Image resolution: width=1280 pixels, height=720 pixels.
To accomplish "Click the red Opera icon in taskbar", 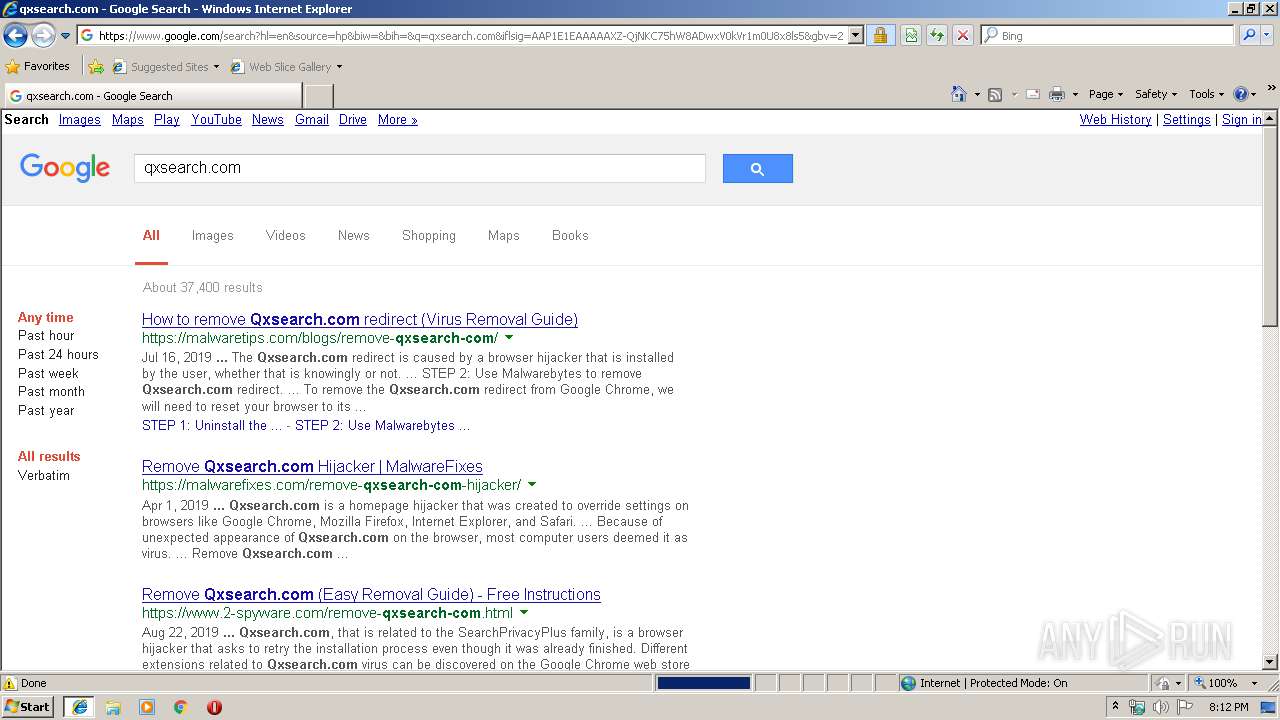I will coord(214,707).
